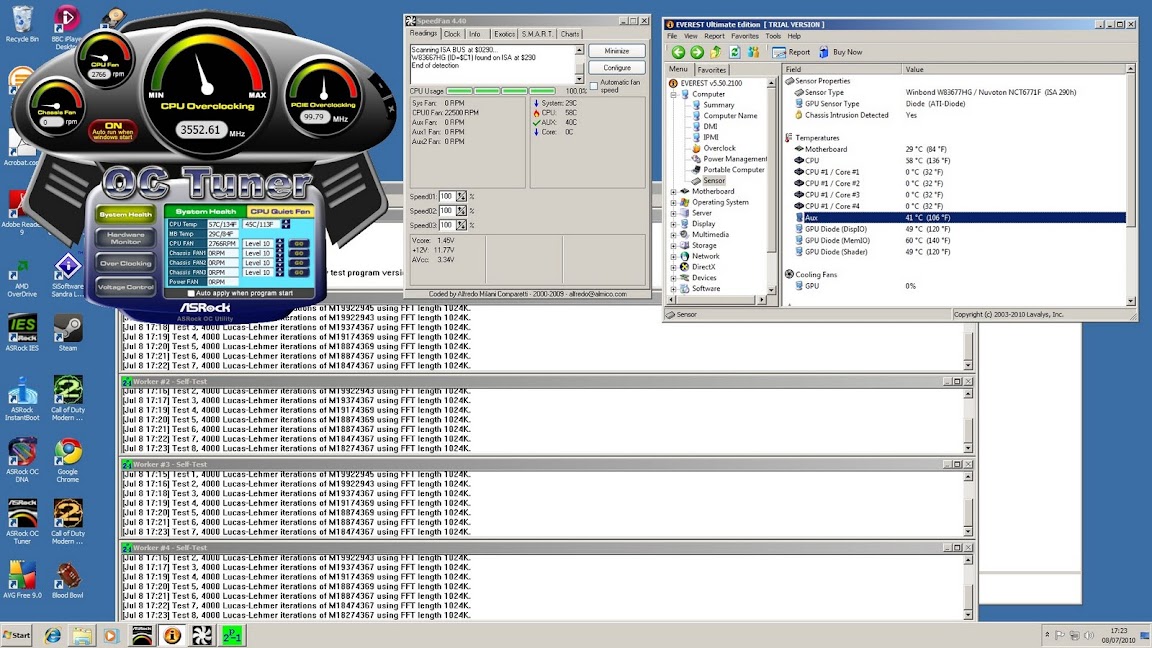Open ASRock InstantBoot desktop icon
Viewport: 1152px width, 648px height.
pyautogui.click(x=22, y=399)
